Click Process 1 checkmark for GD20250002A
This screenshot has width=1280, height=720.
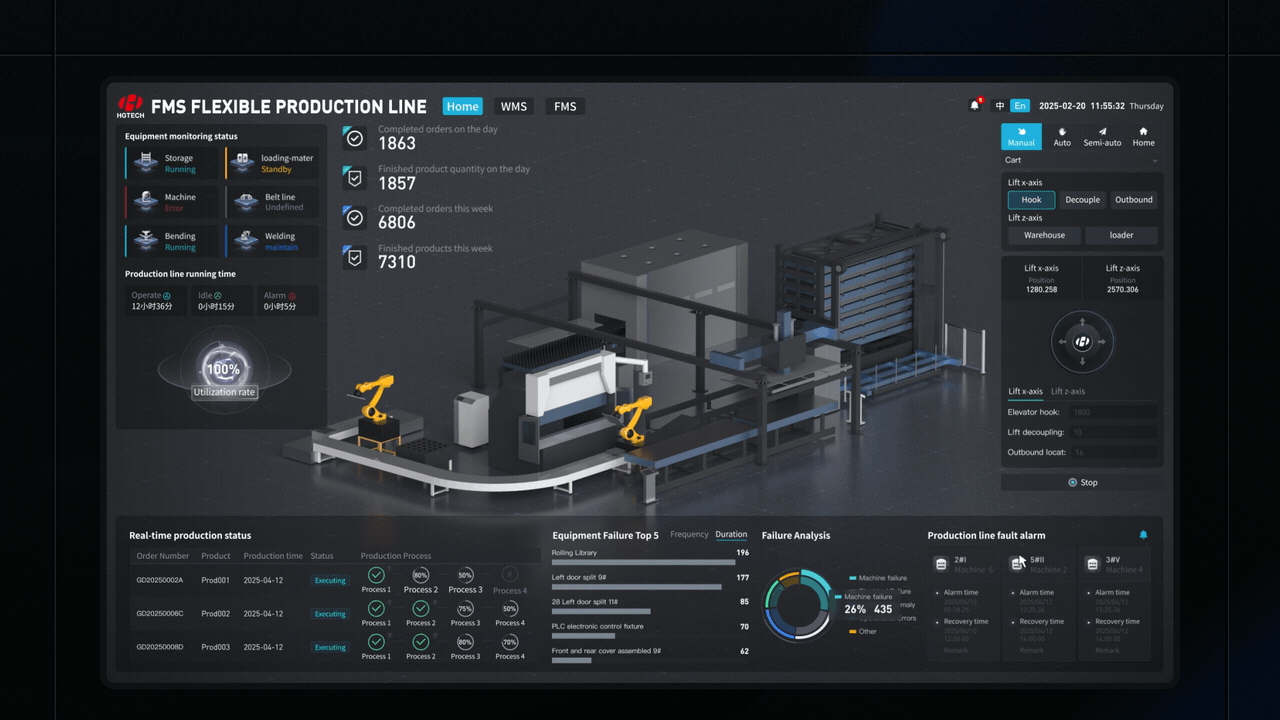376,575
